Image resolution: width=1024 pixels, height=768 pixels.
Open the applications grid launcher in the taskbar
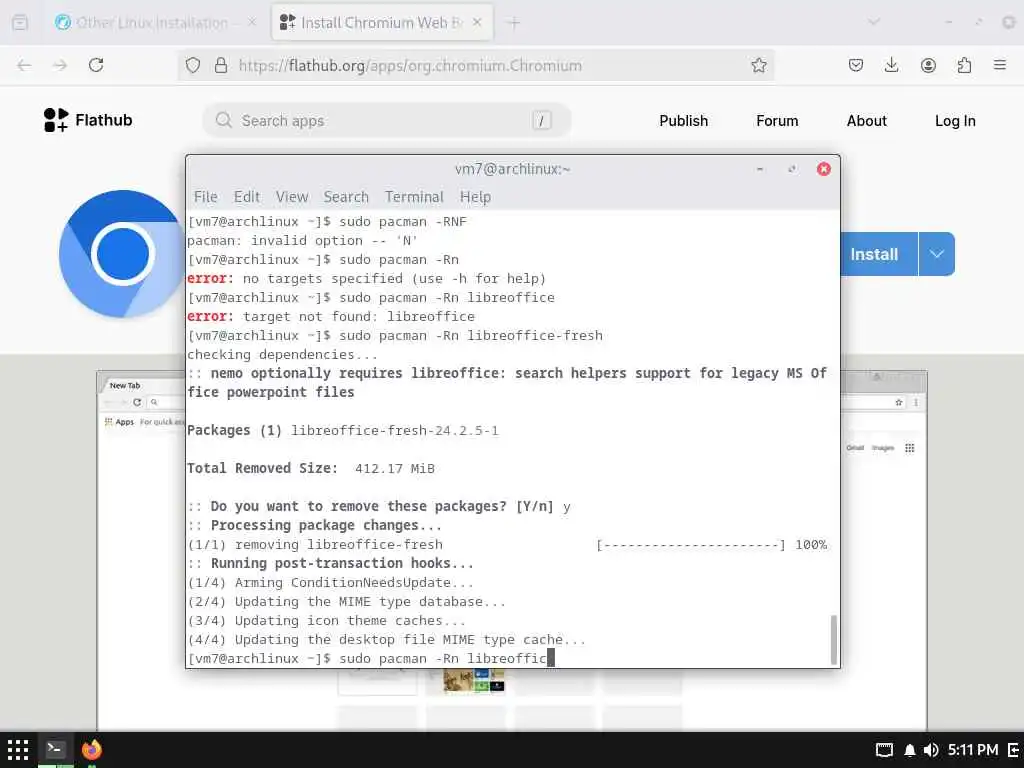coord(18,750)
